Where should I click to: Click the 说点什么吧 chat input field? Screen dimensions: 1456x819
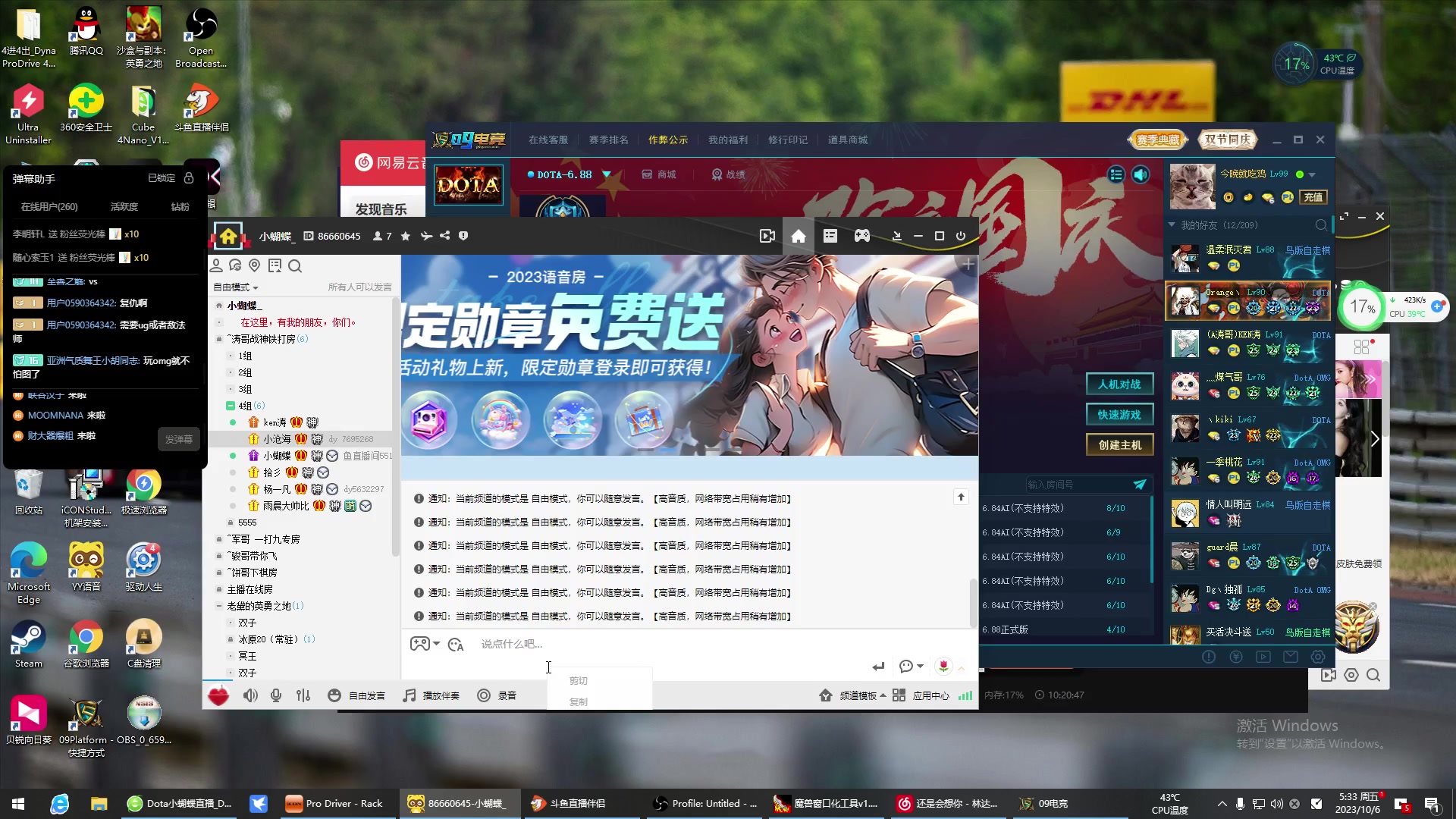click(512, 644)
